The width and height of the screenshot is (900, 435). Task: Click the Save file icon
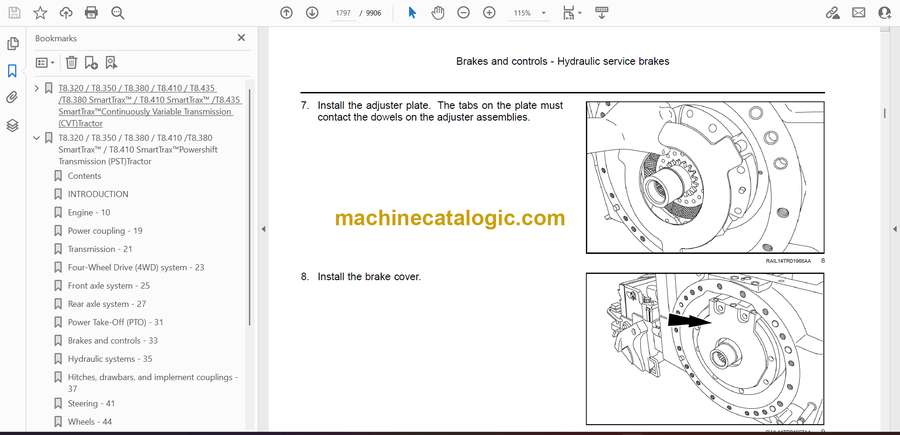[x=14, y=13]
